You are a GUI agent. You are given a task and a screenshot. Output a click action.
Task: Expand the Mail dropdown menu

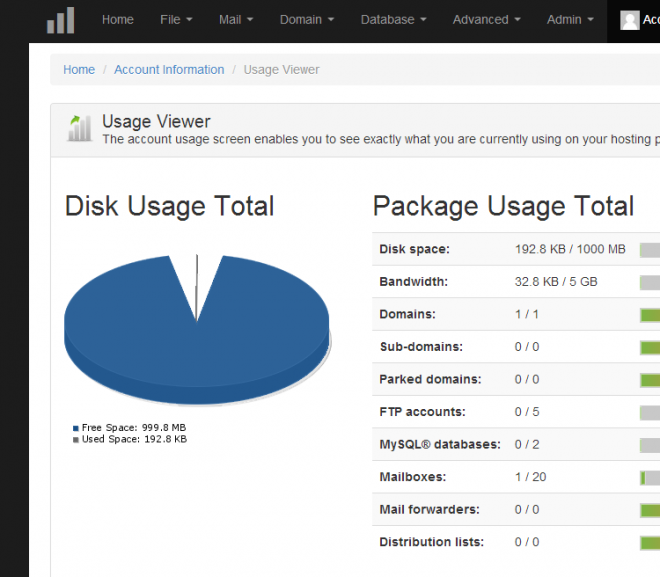pyautogui.click(x=236, y=20)
